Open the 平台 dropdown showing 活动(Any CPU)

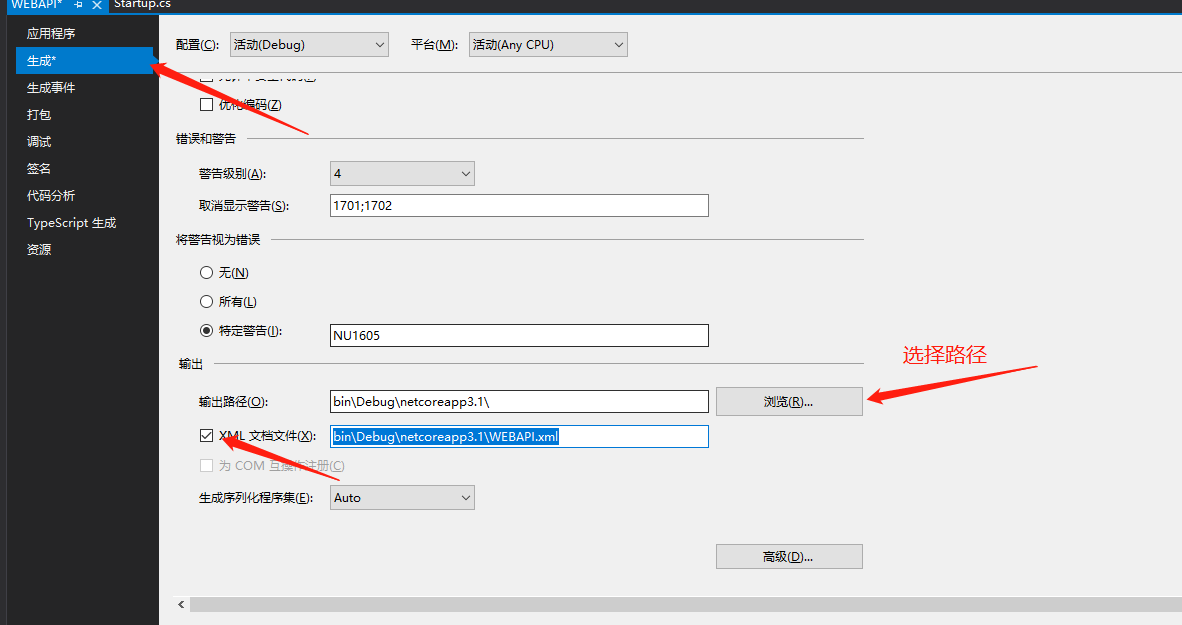tap(548, 44)
